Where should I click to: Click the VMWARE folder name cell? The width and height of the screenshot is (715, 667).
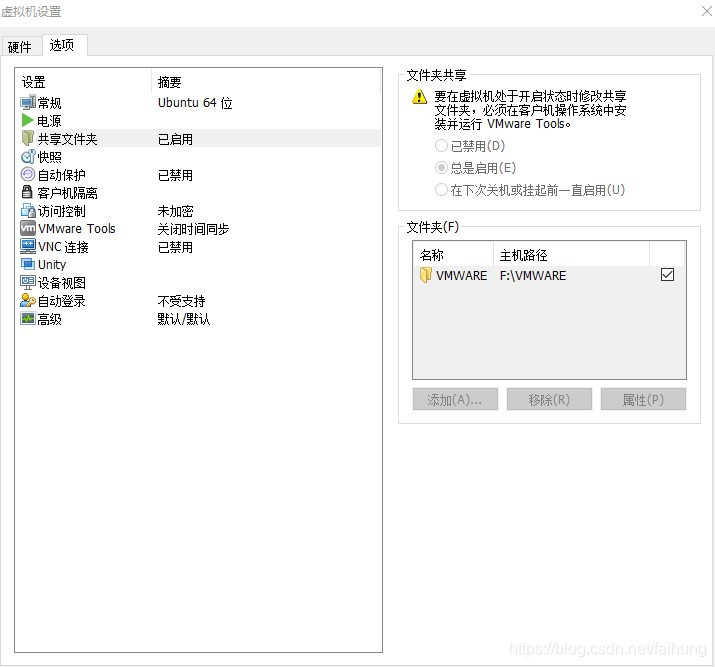[461, 275]
